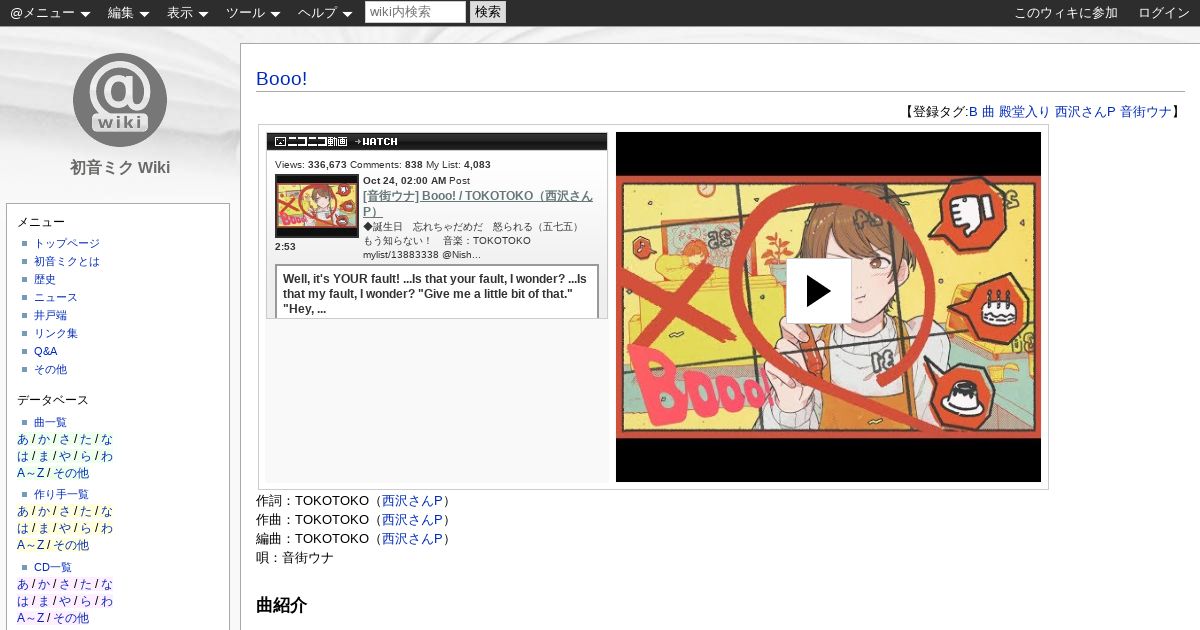
Task: Open その他 under the メニュー list
Action: pyautogui.click(x=50, y=369)
